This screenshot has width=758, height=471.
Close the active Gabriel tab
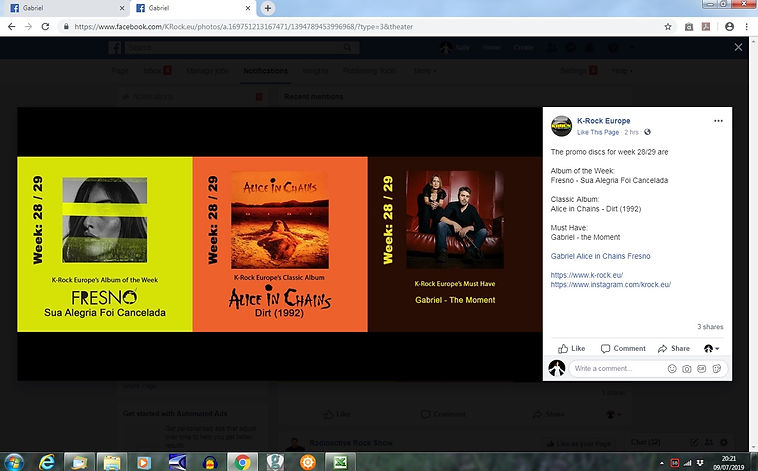[248, 8]
